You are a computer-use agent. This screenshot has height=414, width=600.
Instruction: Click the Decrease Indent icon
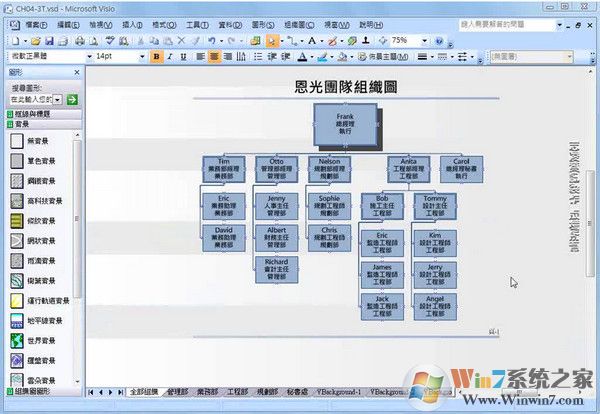(x=272, y=57)
